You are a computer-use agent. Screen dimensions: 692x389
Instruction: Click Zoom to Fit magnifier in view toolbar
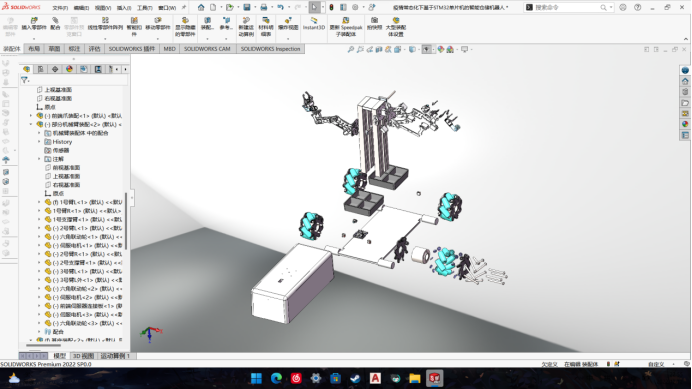click(x=351, y=49)
